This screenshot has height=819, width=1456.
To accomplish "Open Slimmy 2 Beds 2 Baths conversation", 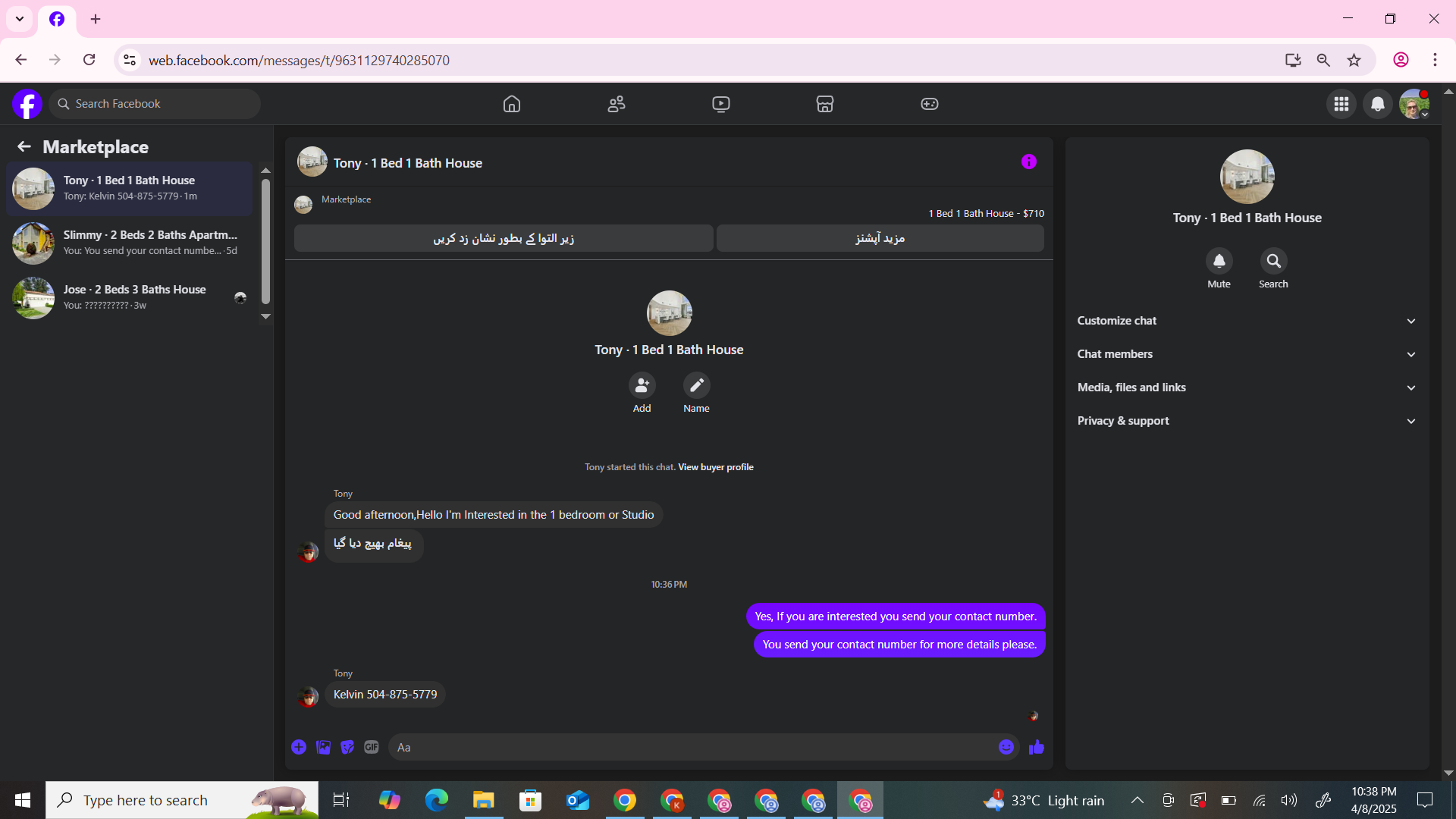I will 129,243.
